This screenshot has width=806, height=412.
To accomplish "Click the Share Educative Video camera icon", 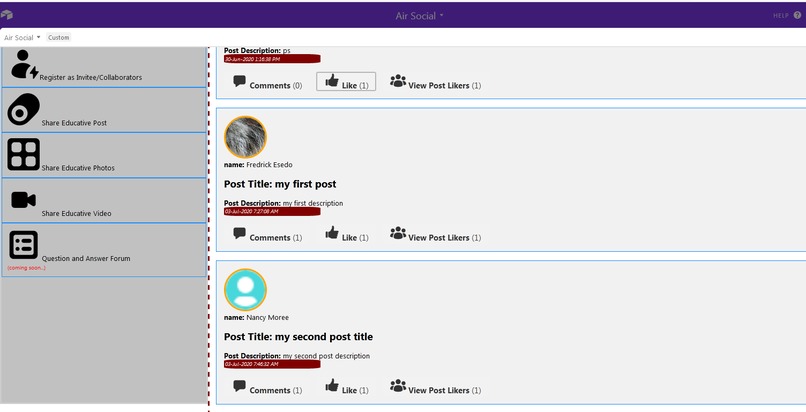I will [24, 200].
